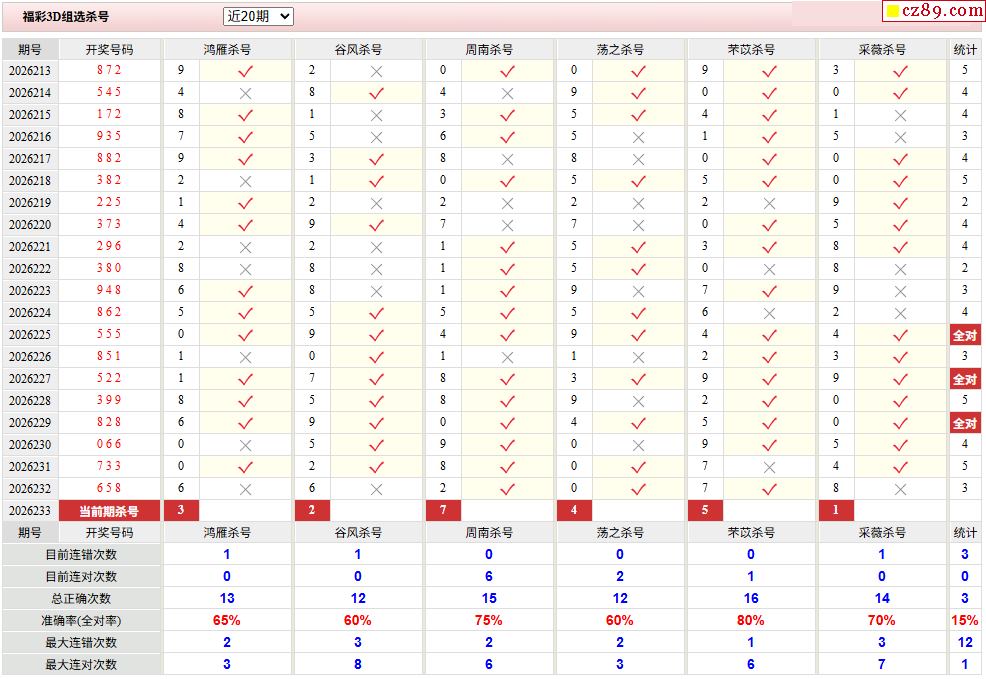The width and height of the screenshot is (986, 679).
Task: Select the red 全对 badge in row 2026227
Action: coord(965,379)
